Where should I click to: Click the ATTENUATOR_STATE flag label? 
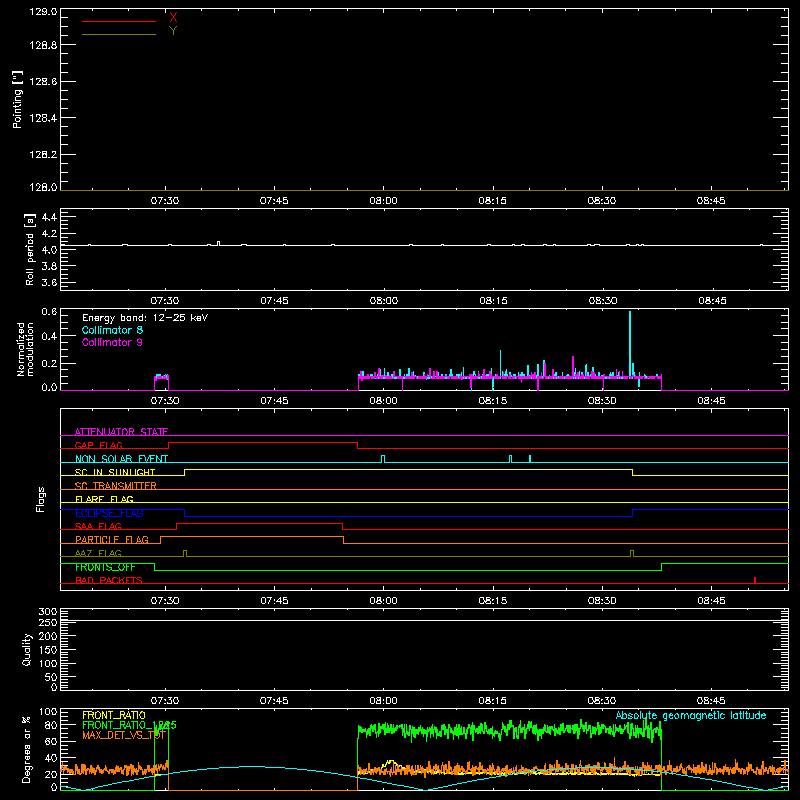[121, 432]
